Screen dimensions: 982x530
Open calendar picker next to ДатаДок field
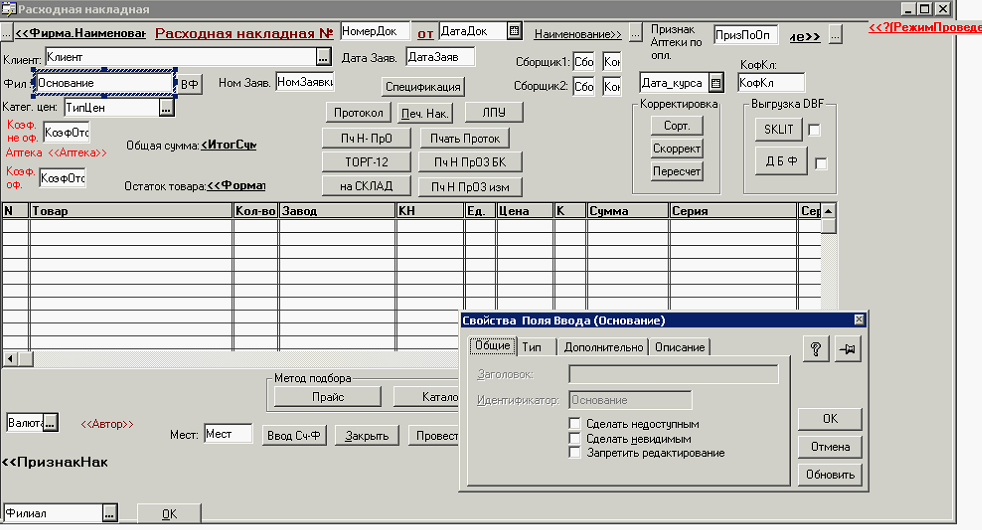tap(514, 31)
